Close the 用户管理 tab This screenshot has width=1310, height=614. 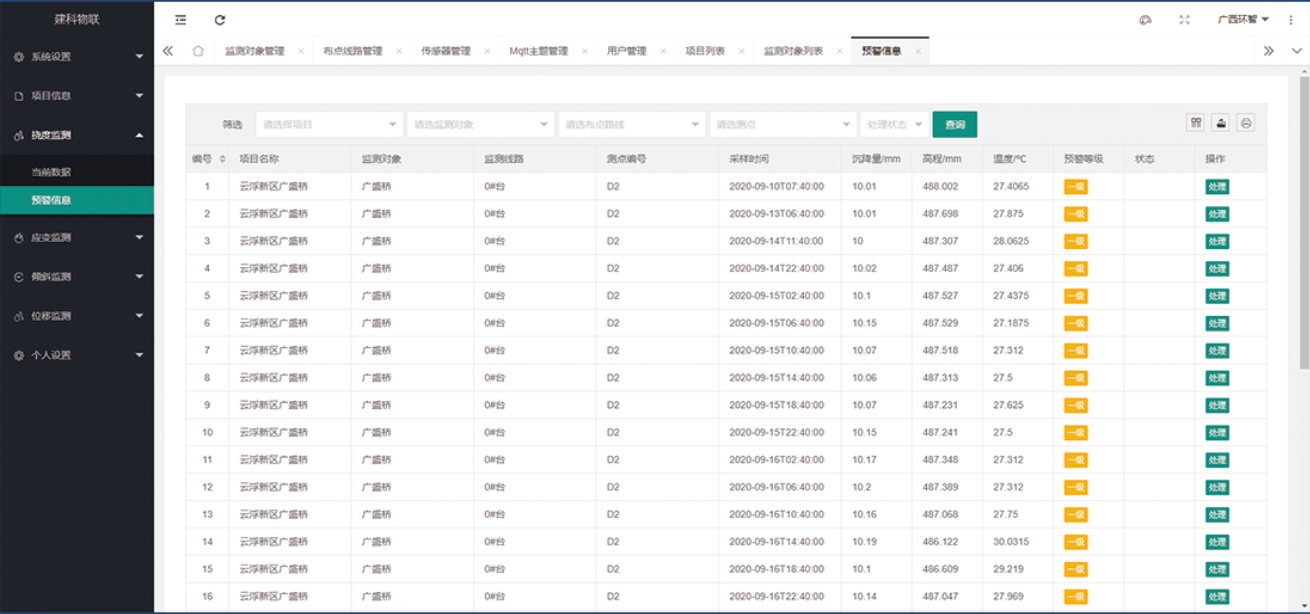[663, 51]
